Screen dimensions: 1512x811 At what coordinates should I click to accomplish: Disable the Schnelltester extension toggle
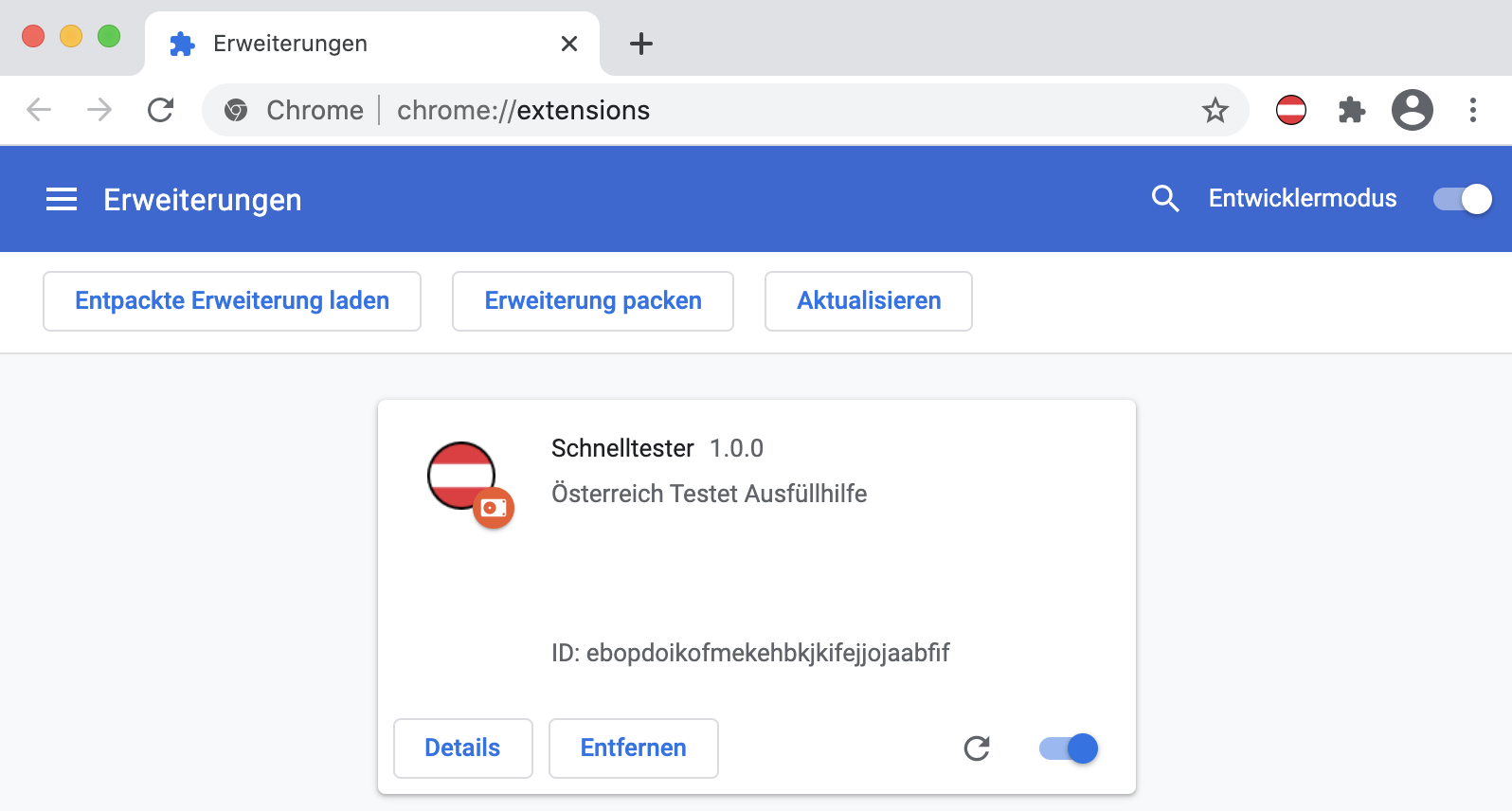pyautogui.click(x=1068, y=748)
